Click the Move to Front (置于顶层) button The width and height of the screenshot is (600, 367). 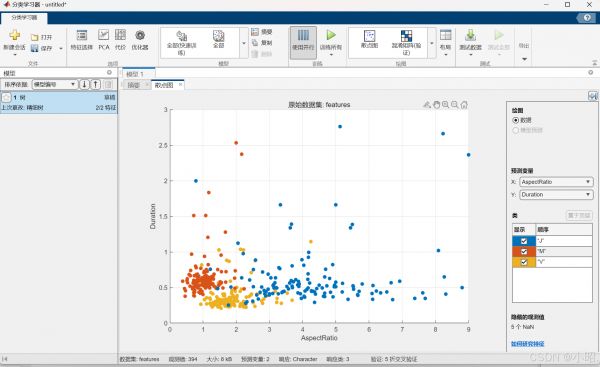click(579, 215)
